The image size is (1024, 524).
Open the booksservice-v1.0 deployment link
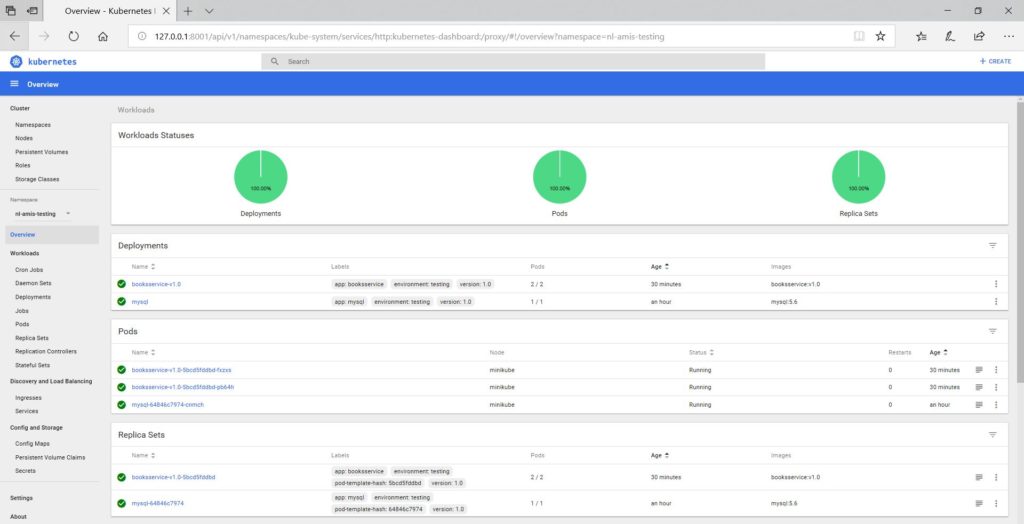[156, 284]
